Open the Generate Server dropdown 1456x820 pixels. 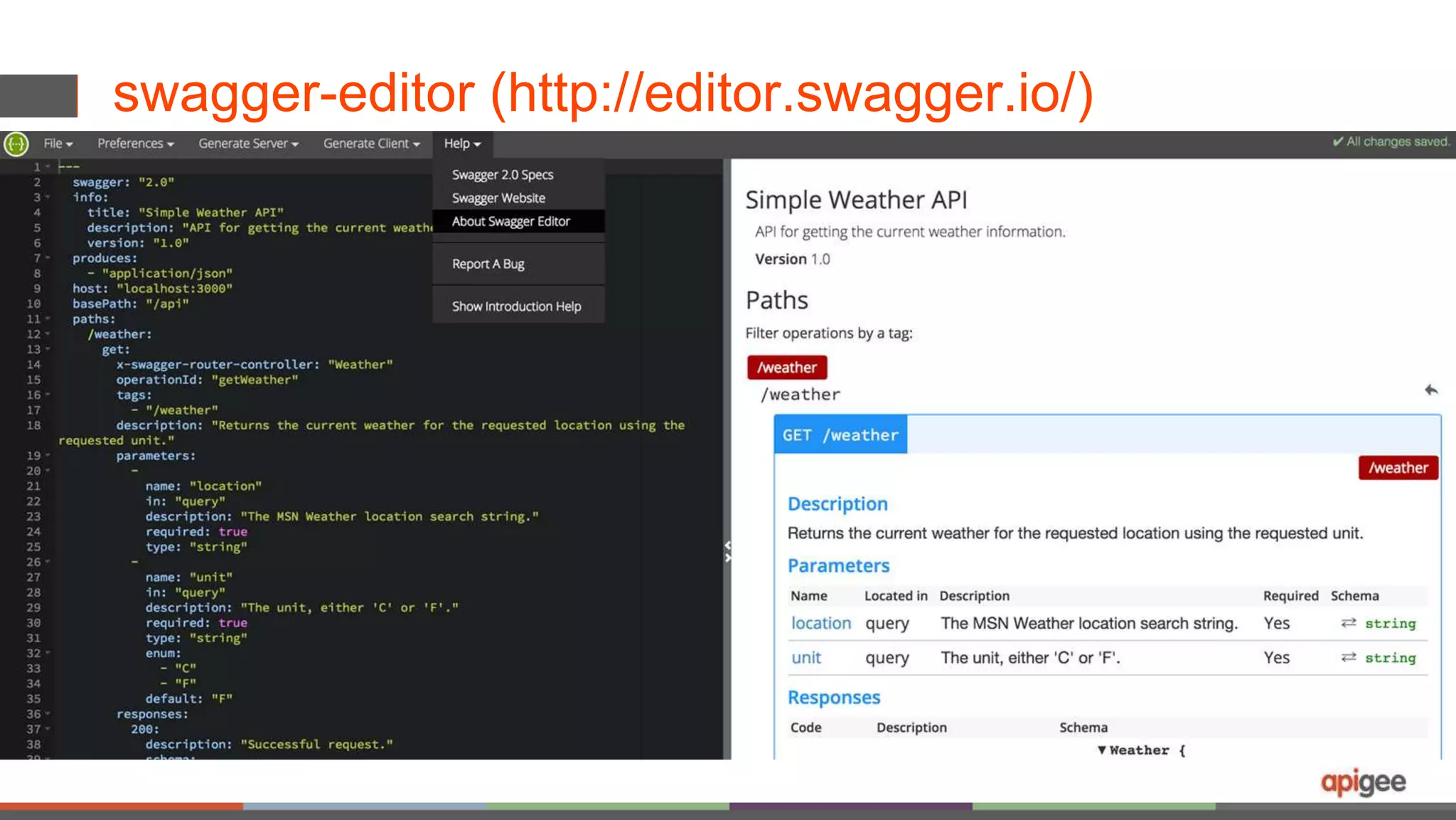pos(248,144)
